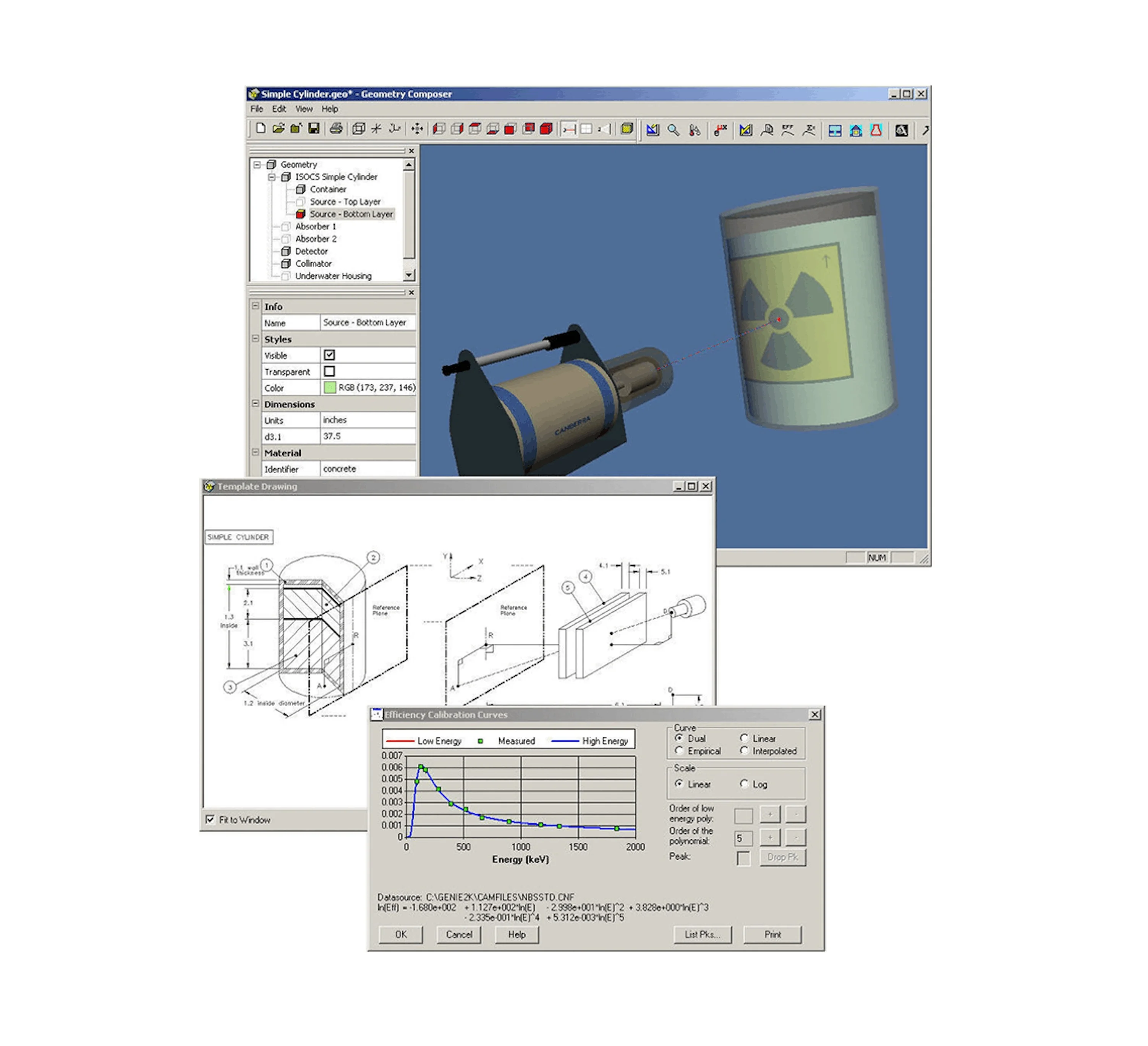Collapse the ISOCS Simple Cylinder tree node

(272, 177)
